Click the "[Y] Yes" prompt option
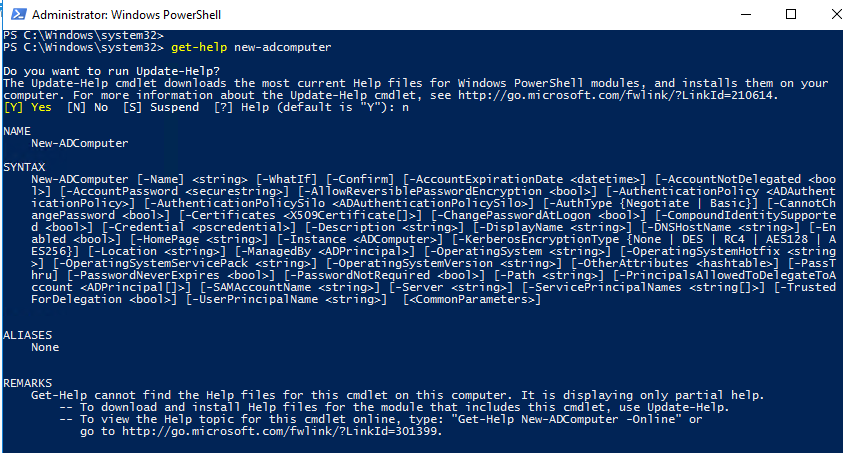 28,106
